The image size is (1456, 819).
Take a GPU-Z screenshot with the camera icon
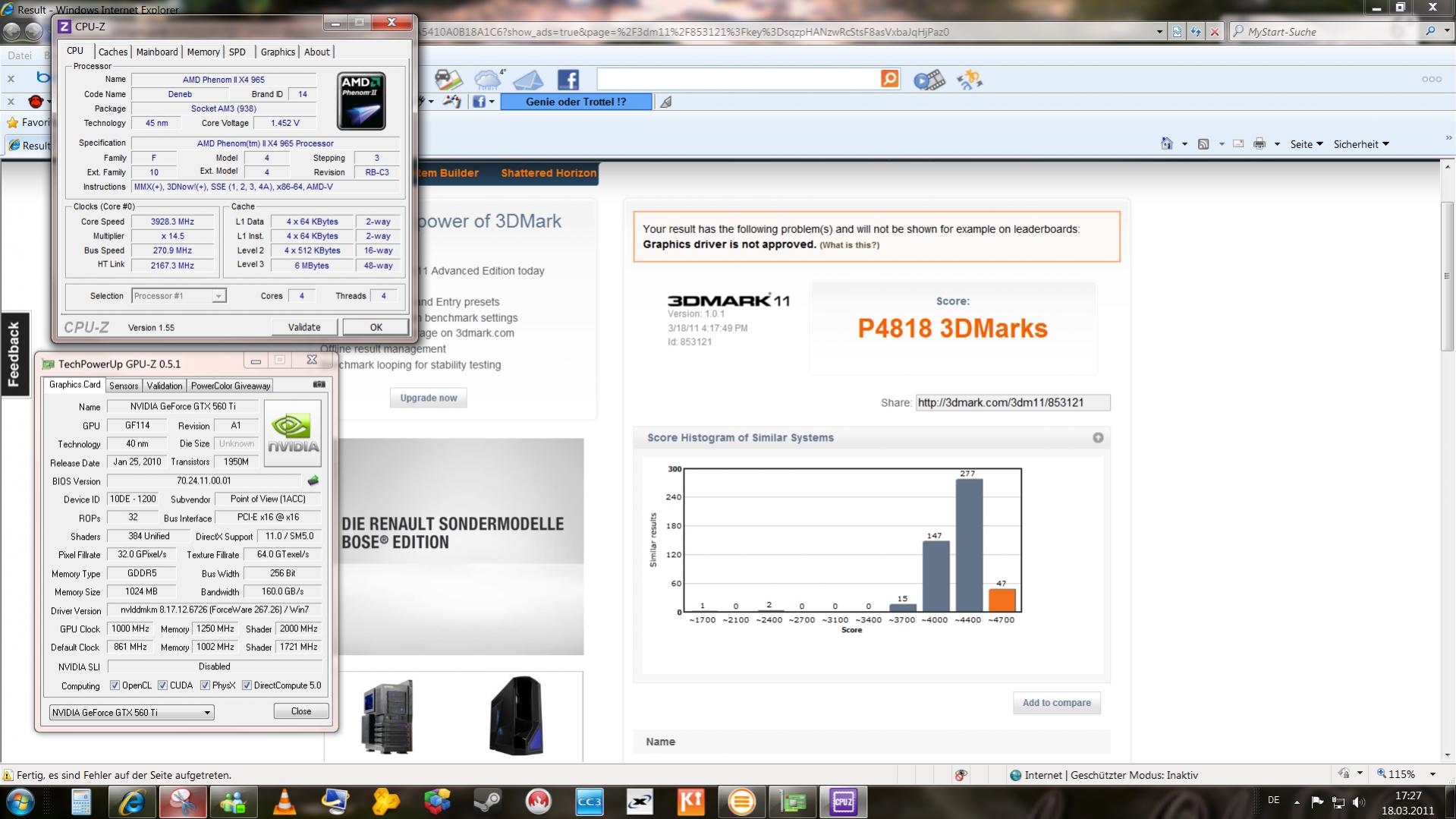[x=319, y=385]
